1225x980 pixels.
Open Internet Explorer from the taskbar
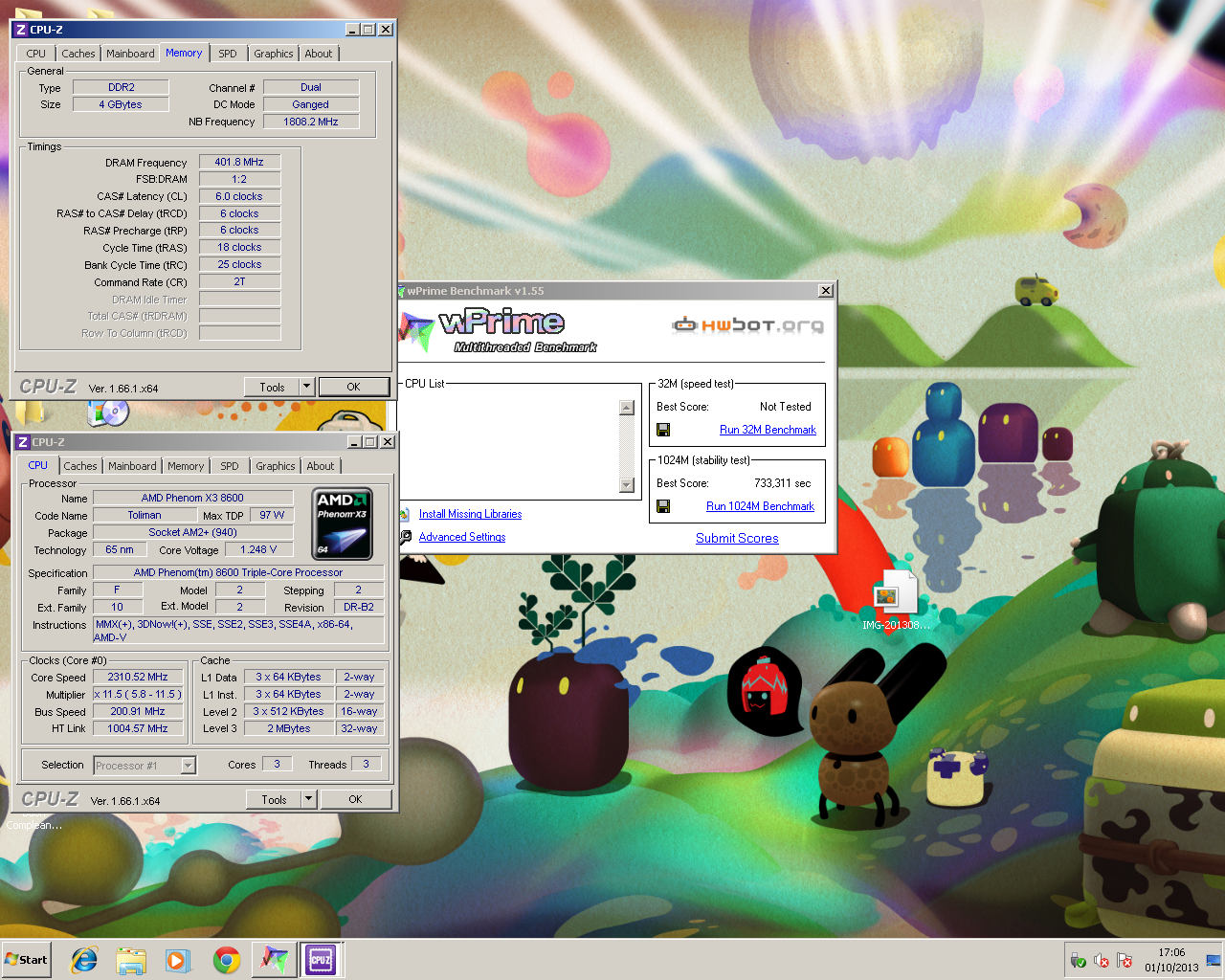point(84,960)
